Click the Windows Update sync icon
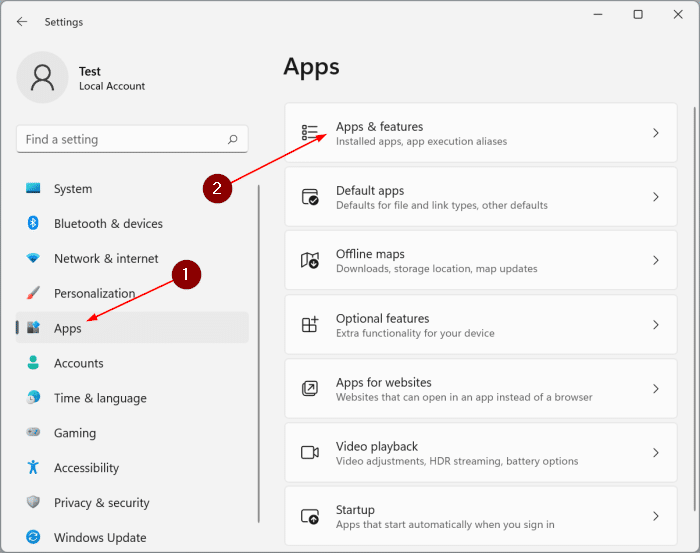Viewport: 700px width, 553px height. [33, 536]
